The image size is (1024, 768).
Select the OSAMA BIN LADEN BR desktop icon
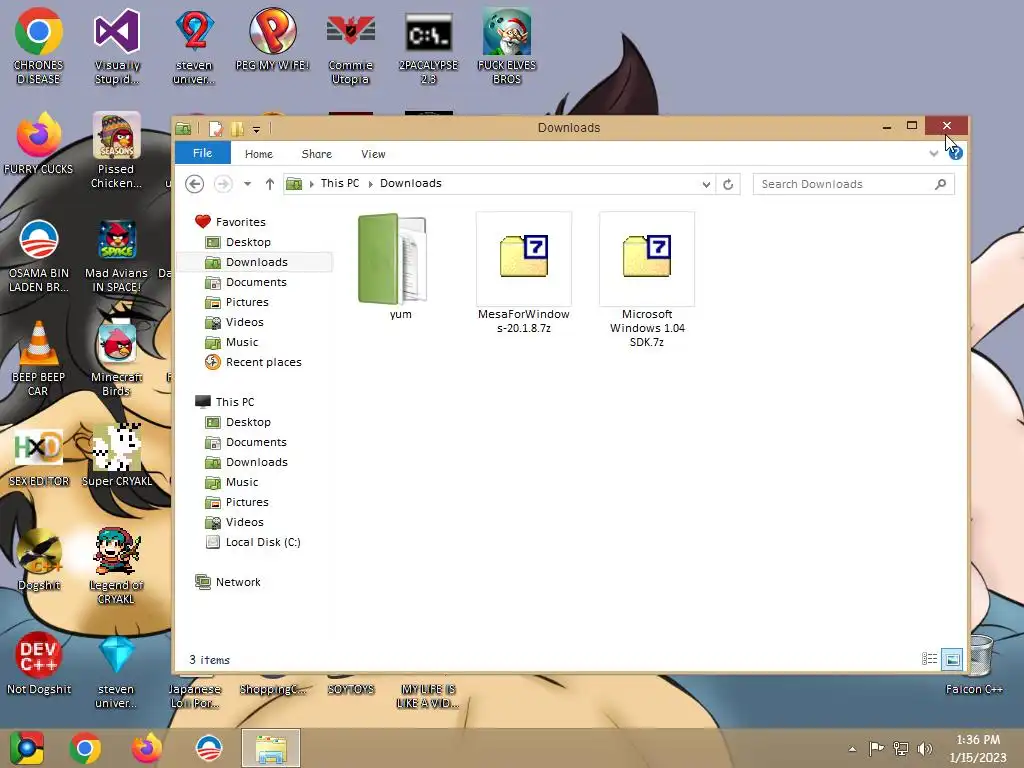click(39, 254)
